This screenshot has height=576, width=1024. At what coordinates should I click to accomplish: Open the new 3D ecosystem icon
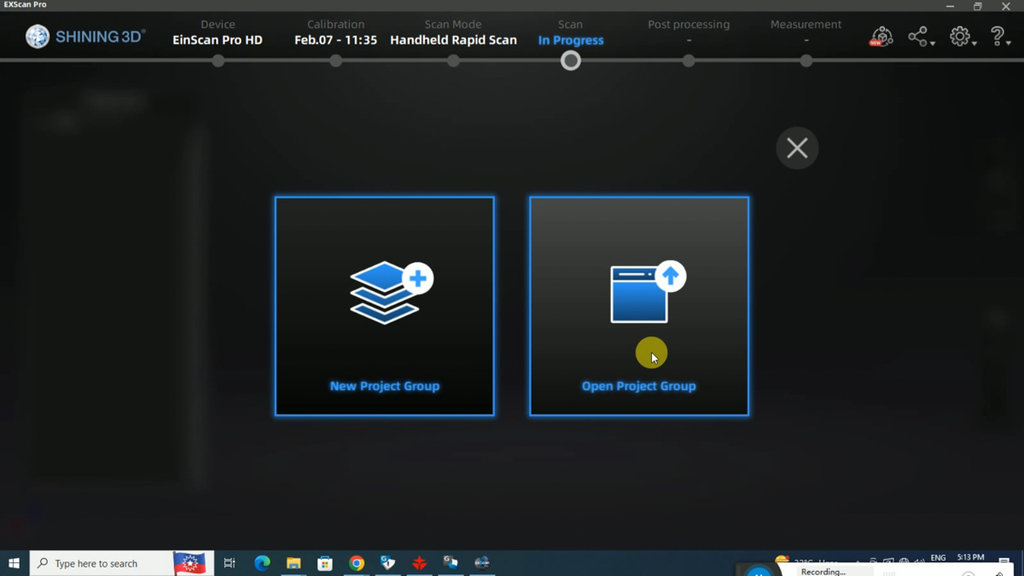(x=881, y=37)
